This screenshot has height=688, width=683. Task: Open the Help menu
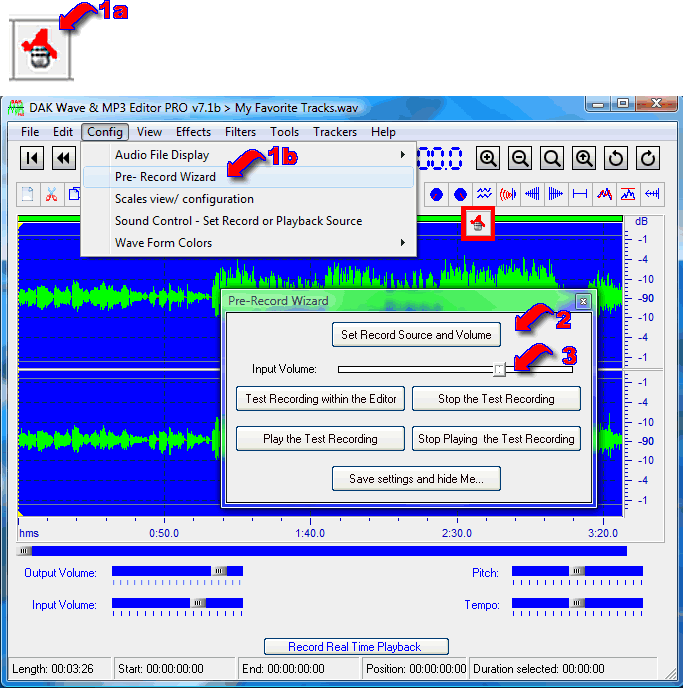click(x=383, y=132)
